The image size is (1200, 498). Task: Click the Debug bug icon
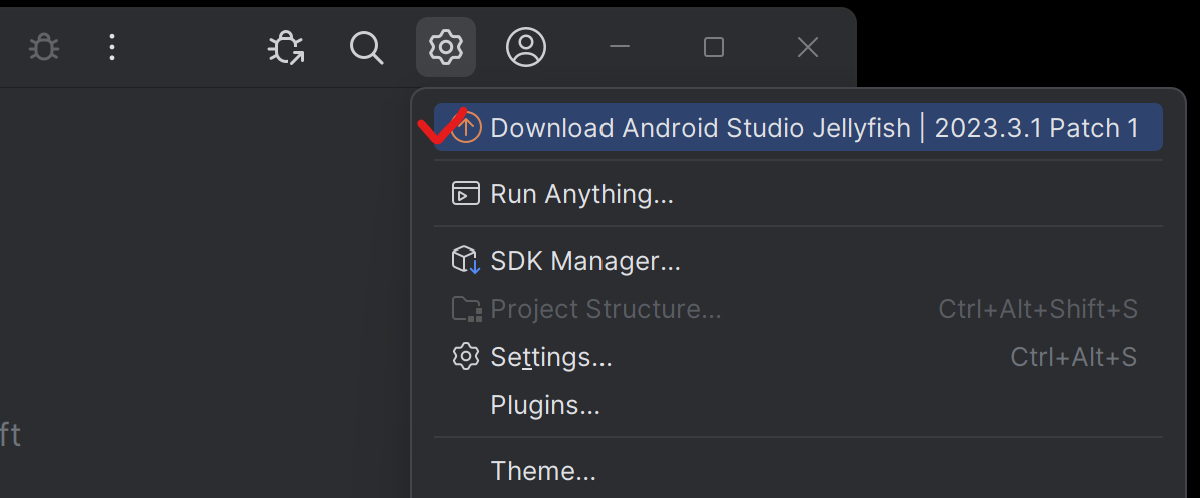(44, 47)
